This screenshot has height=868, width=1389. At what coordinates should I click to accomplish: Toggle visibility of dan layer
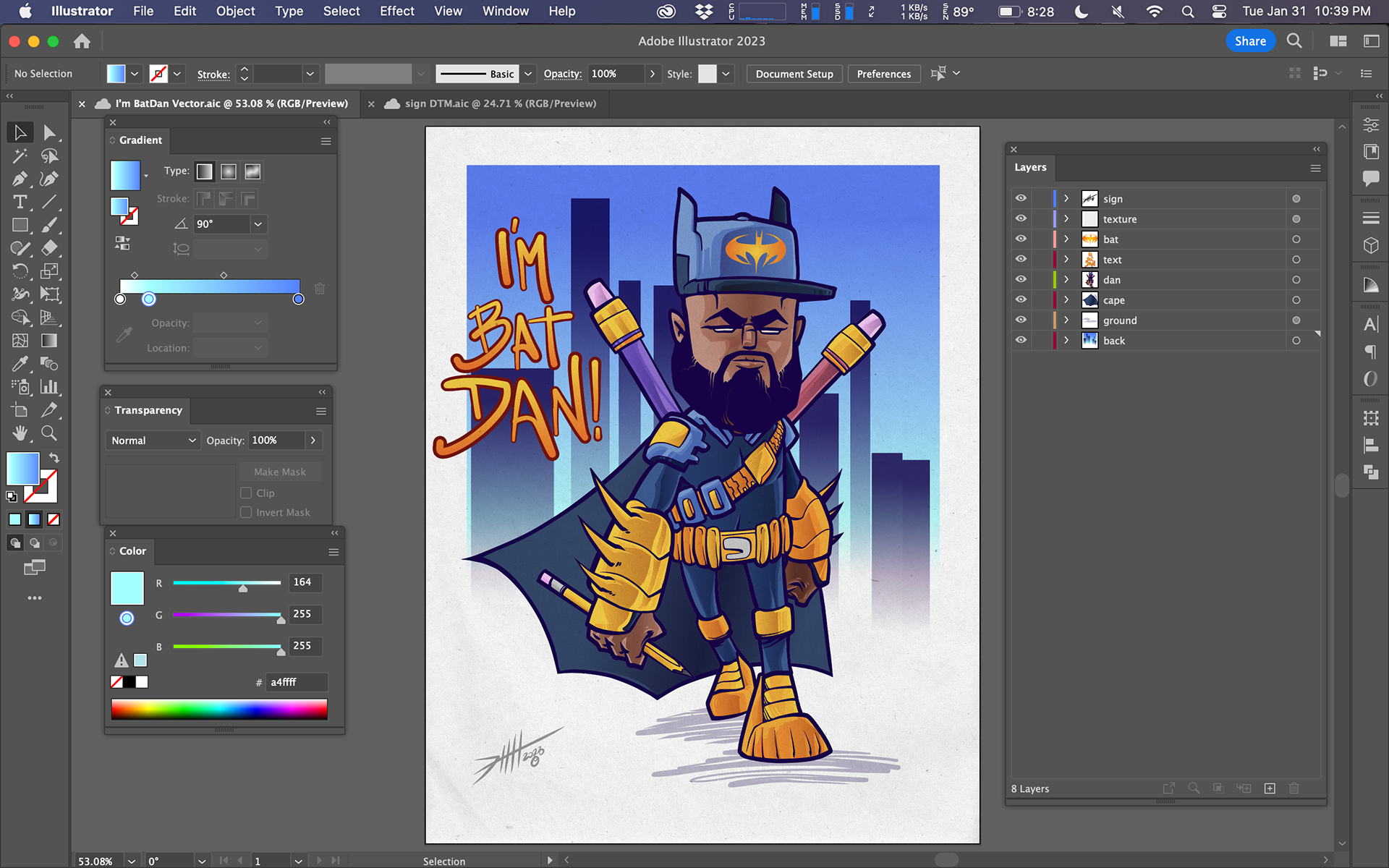coord(1021,279)
